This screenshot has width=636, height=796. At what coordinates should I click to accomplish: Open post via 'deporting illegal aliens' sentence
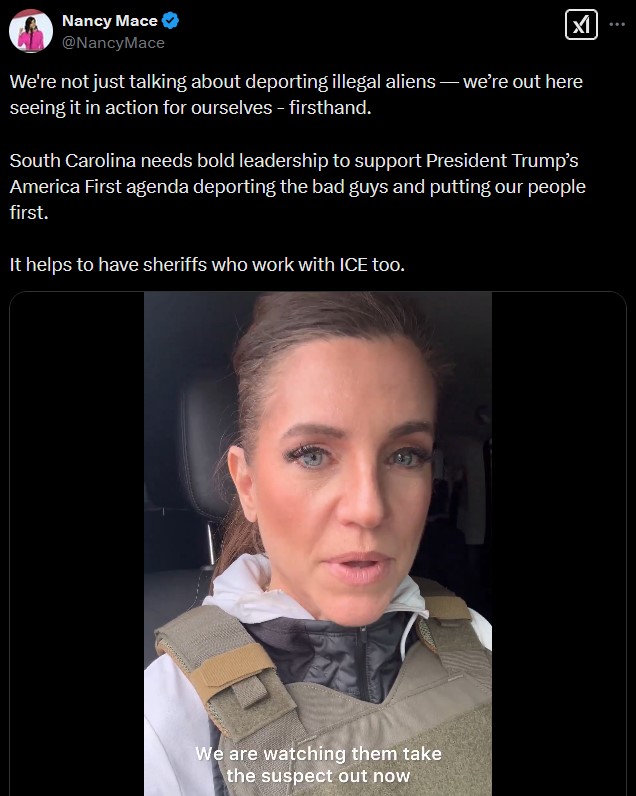(x=296, y=82)
